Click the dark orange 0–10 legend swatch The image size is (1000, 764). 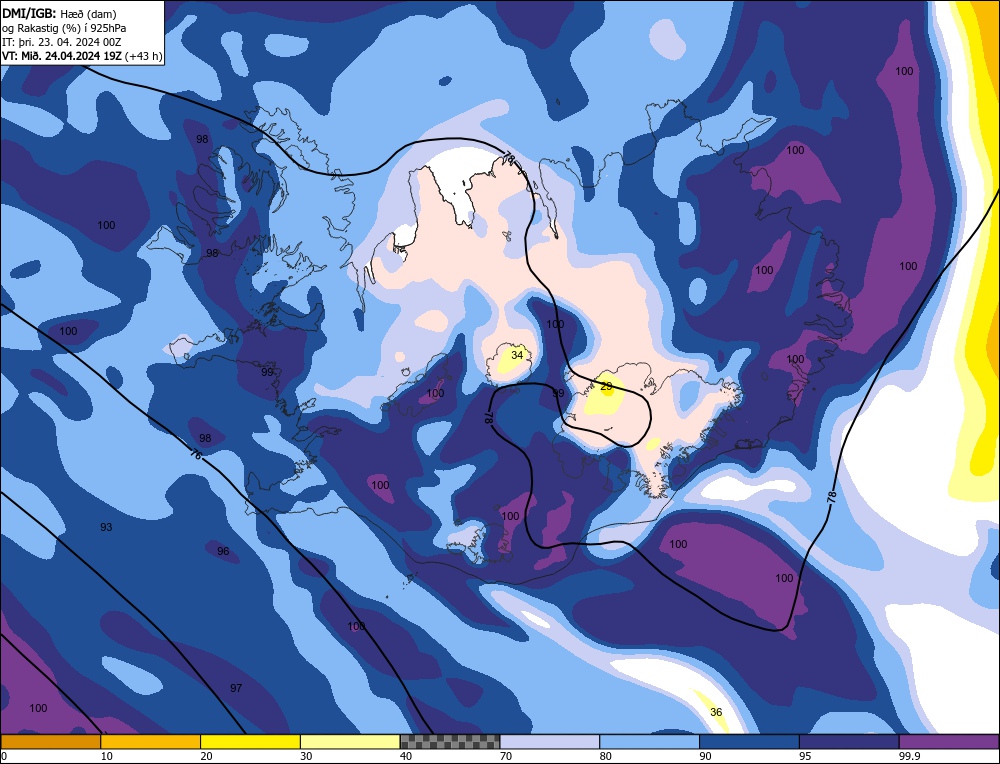[51, 741]
